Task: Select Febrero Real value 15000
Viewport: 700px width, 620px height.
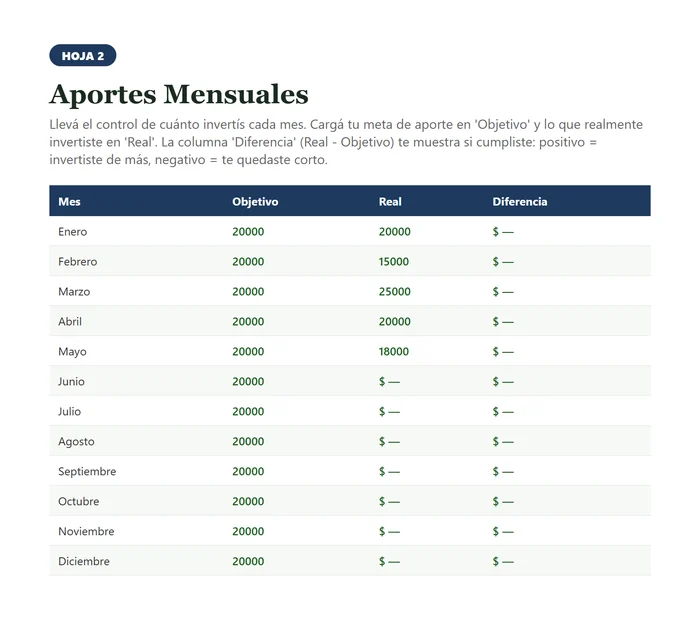Action: click(x=394, y=262)
